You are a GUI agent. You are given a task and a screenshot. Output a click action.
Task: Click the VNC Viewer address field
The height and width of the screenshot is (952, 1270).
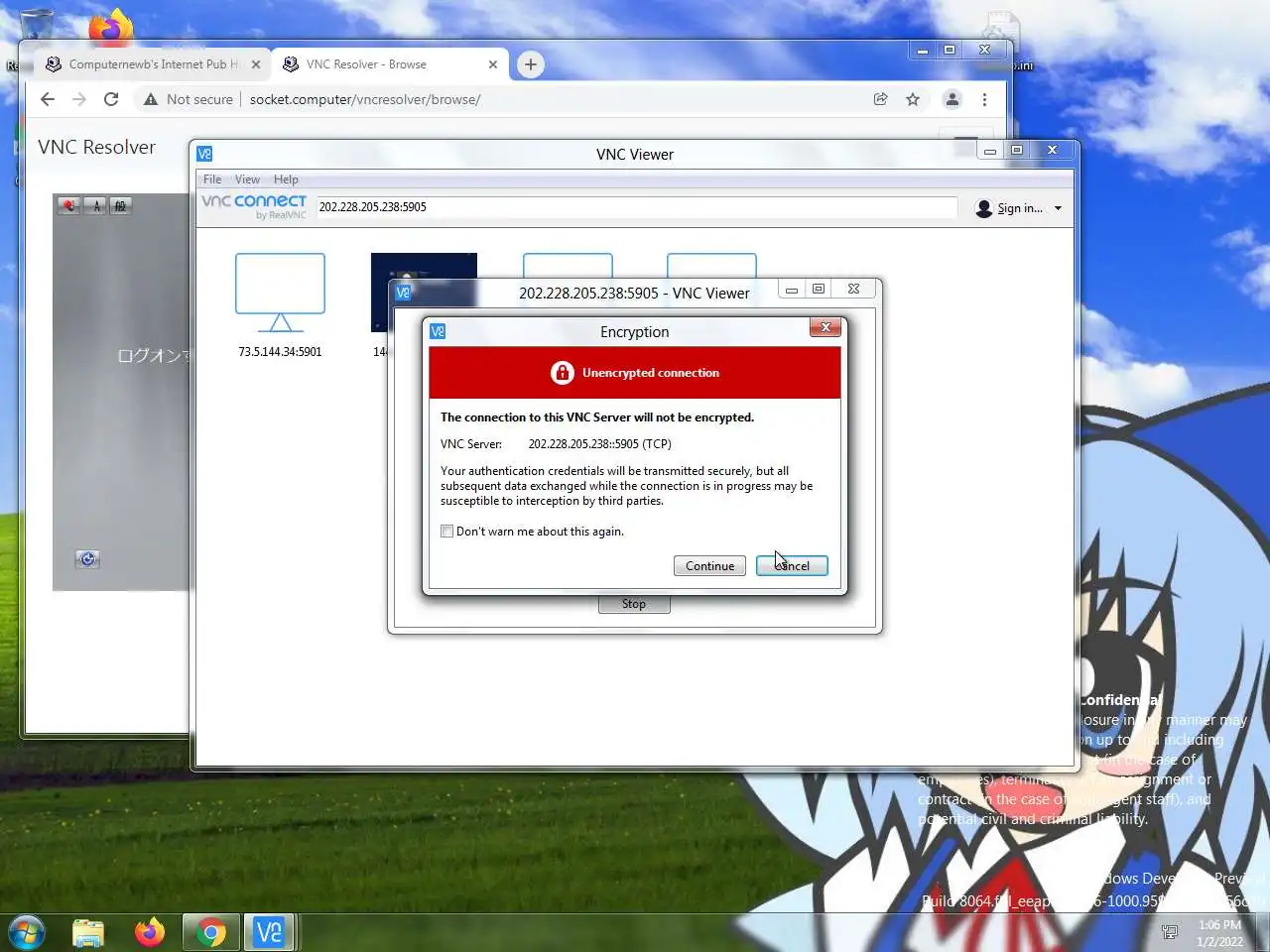click(x=637, y=207)
